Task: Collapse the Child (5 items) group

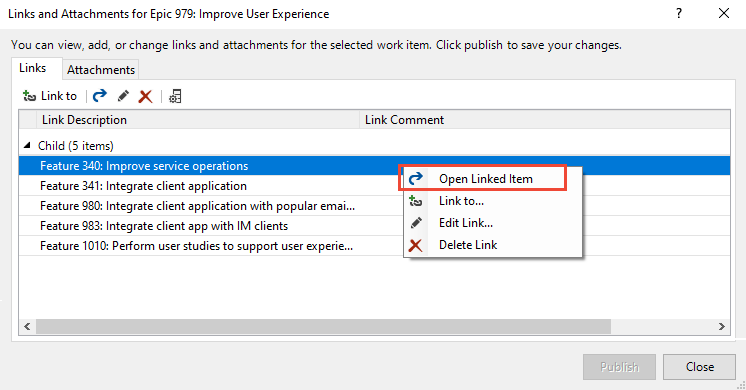Action: (27, 145)
